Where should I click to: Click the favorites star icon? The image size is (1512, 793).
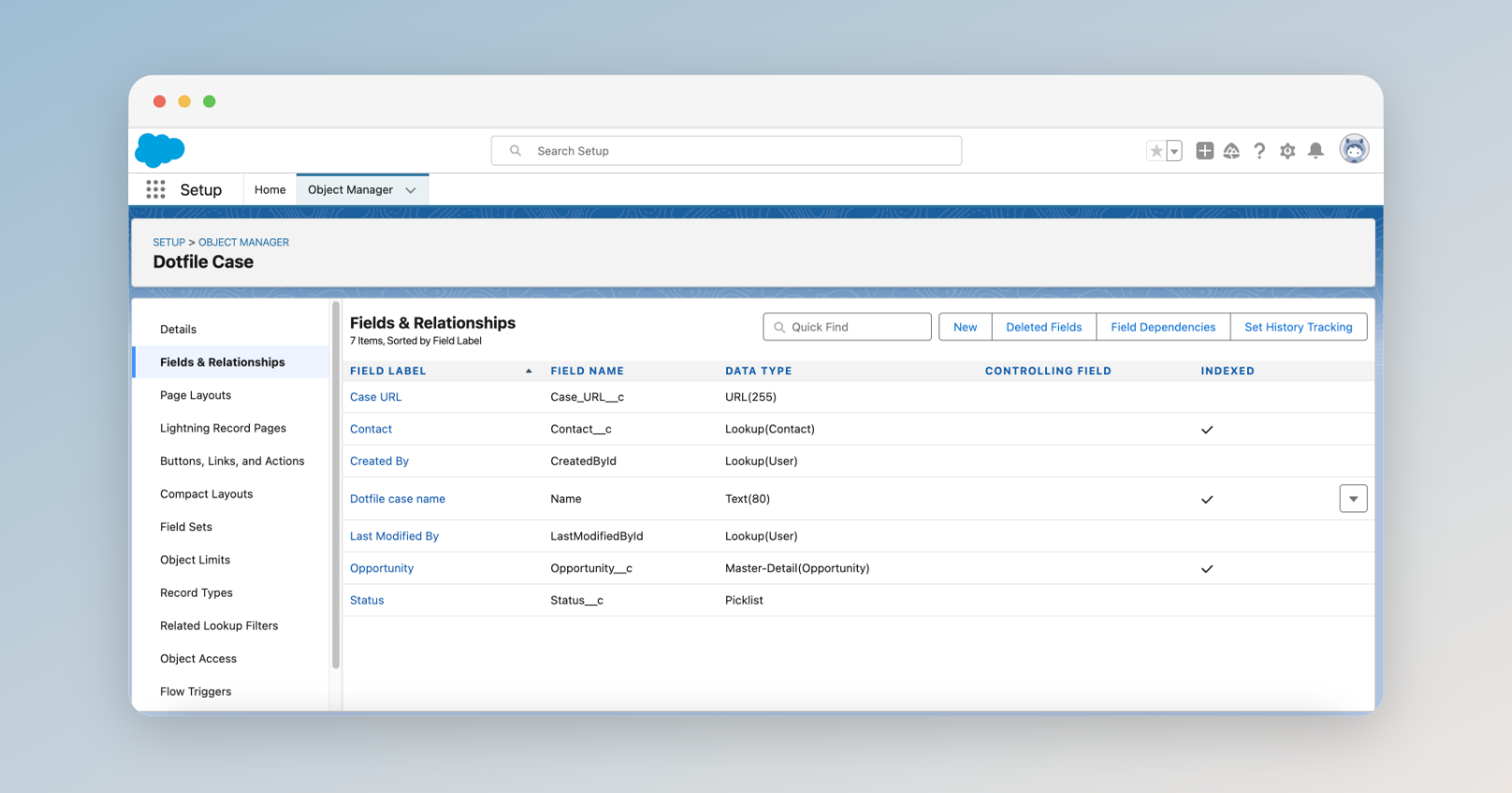(1156, 151)
